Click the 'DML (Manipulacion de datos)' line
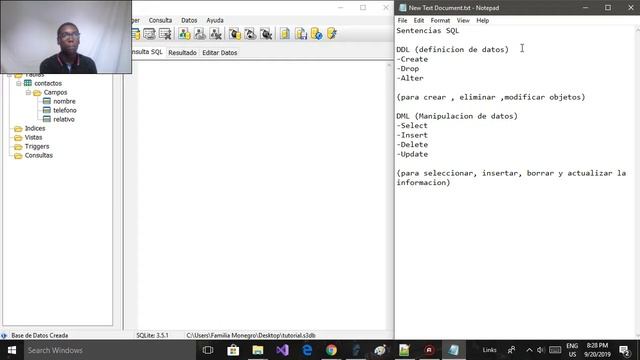Screen dimensions: 640x360 click(457, 116)
